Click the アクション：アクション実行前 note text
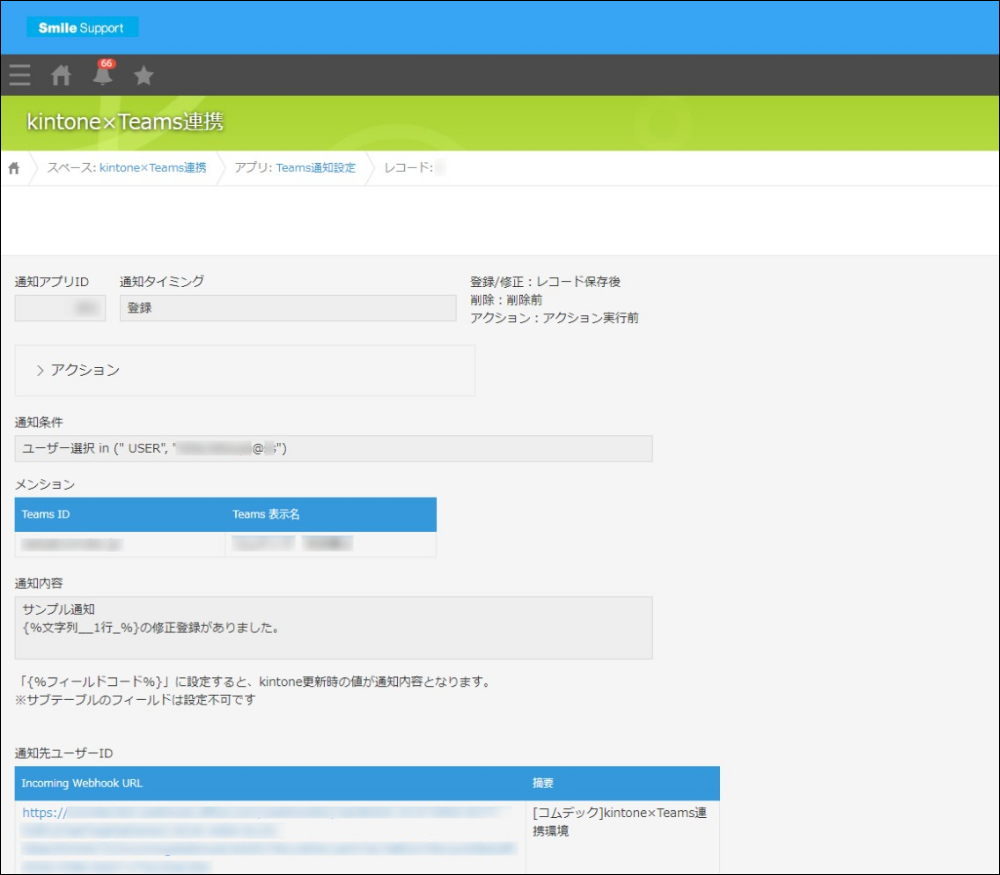 [x=554, y=318]
